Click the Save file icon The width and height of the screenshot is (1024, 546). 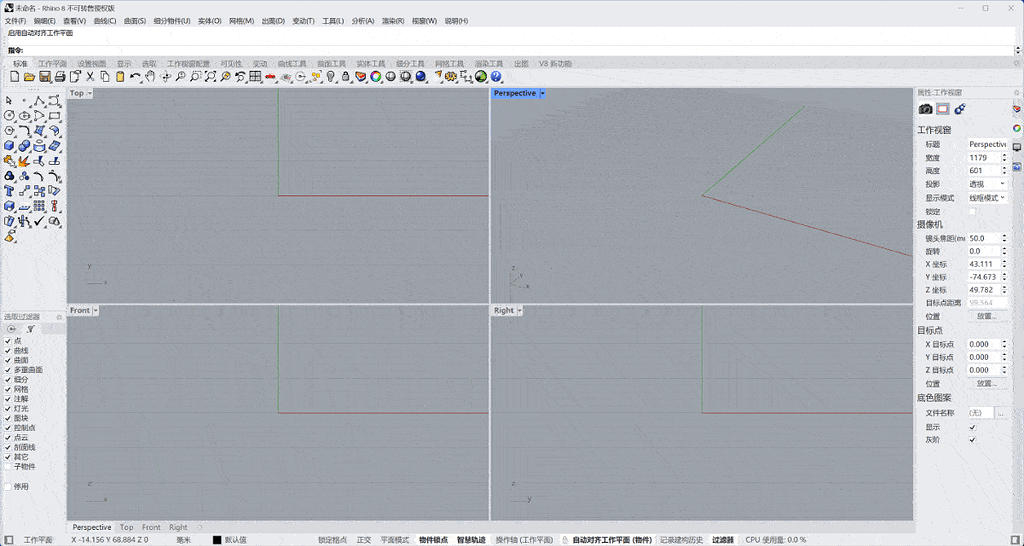45,77
